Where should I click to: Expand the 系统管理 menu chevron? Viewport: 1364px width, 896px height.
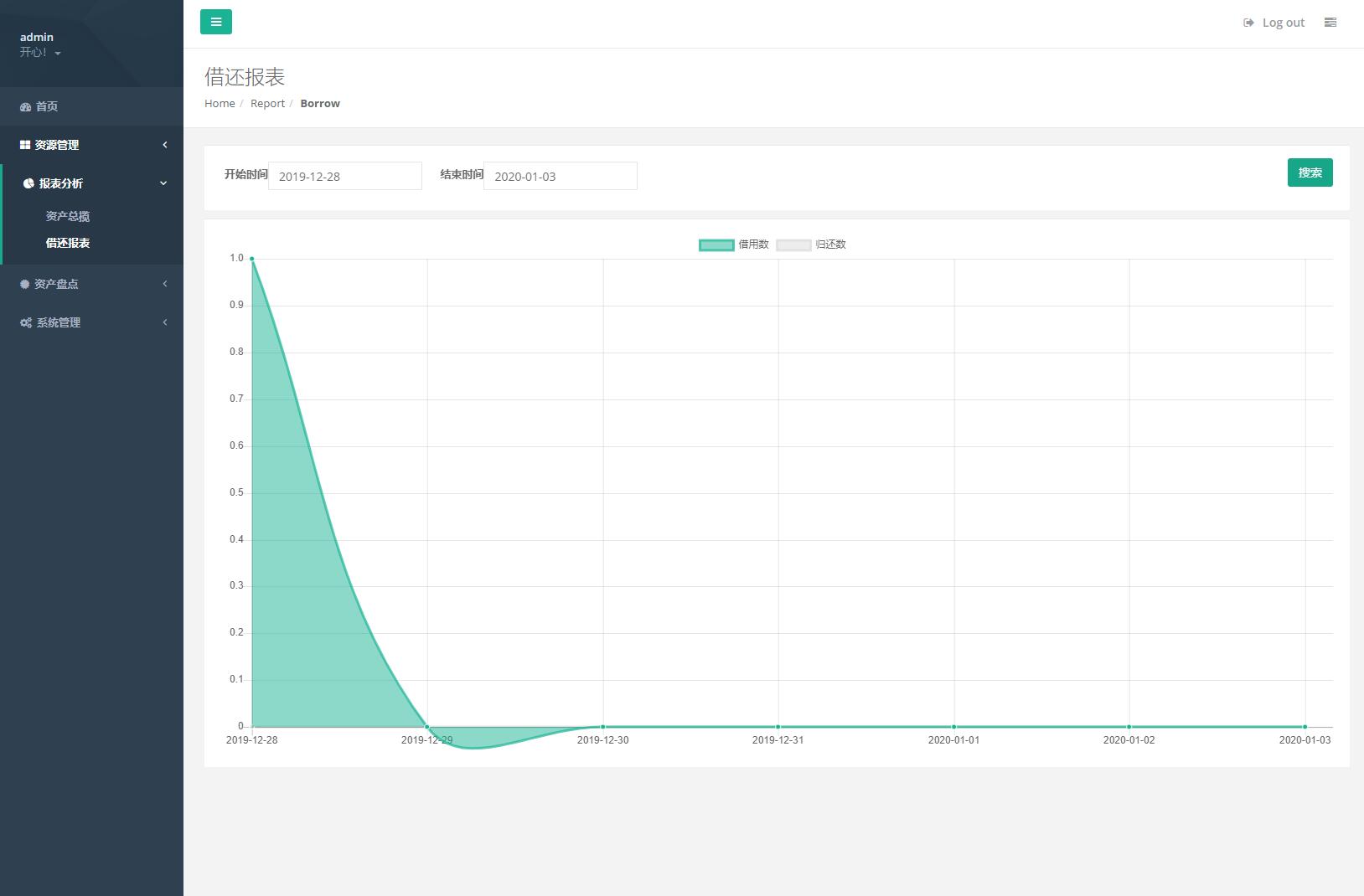165,322
